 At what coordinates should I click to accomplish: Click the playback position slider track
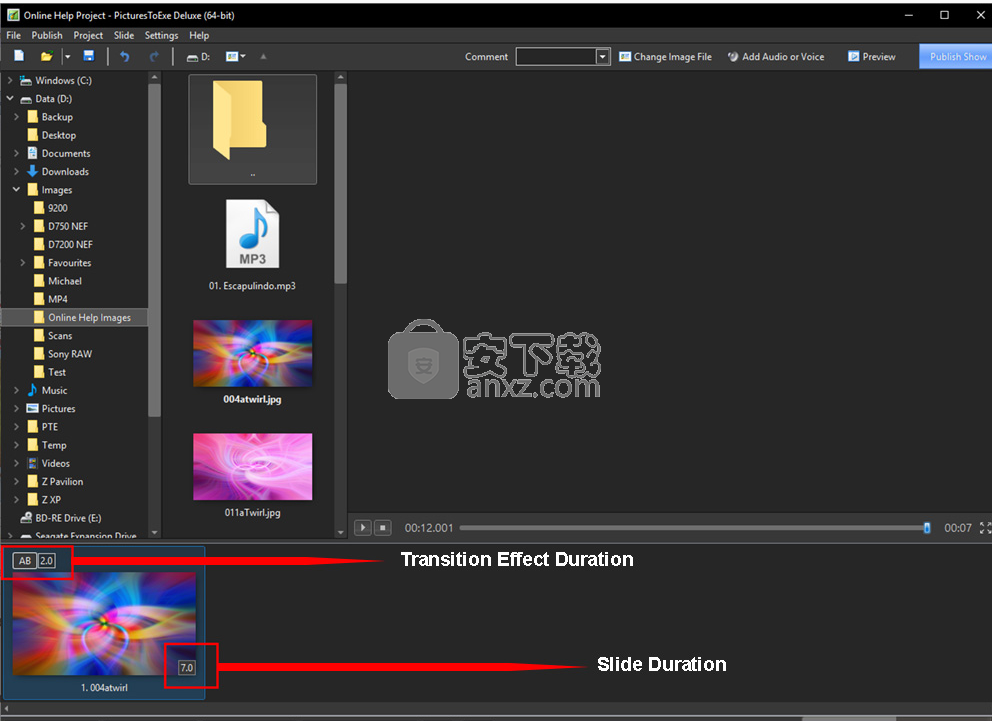point(694,527)
